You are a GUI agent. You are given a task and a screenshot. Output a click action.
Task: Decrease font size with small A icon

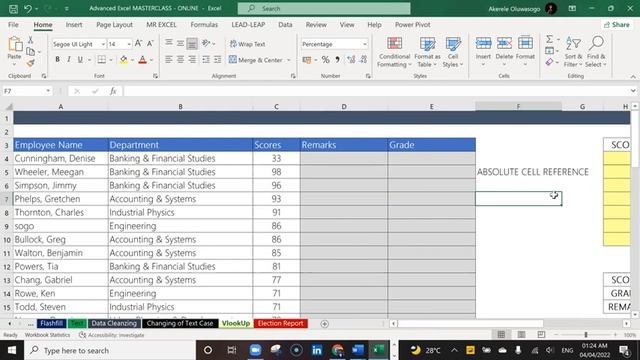(150, 44)
